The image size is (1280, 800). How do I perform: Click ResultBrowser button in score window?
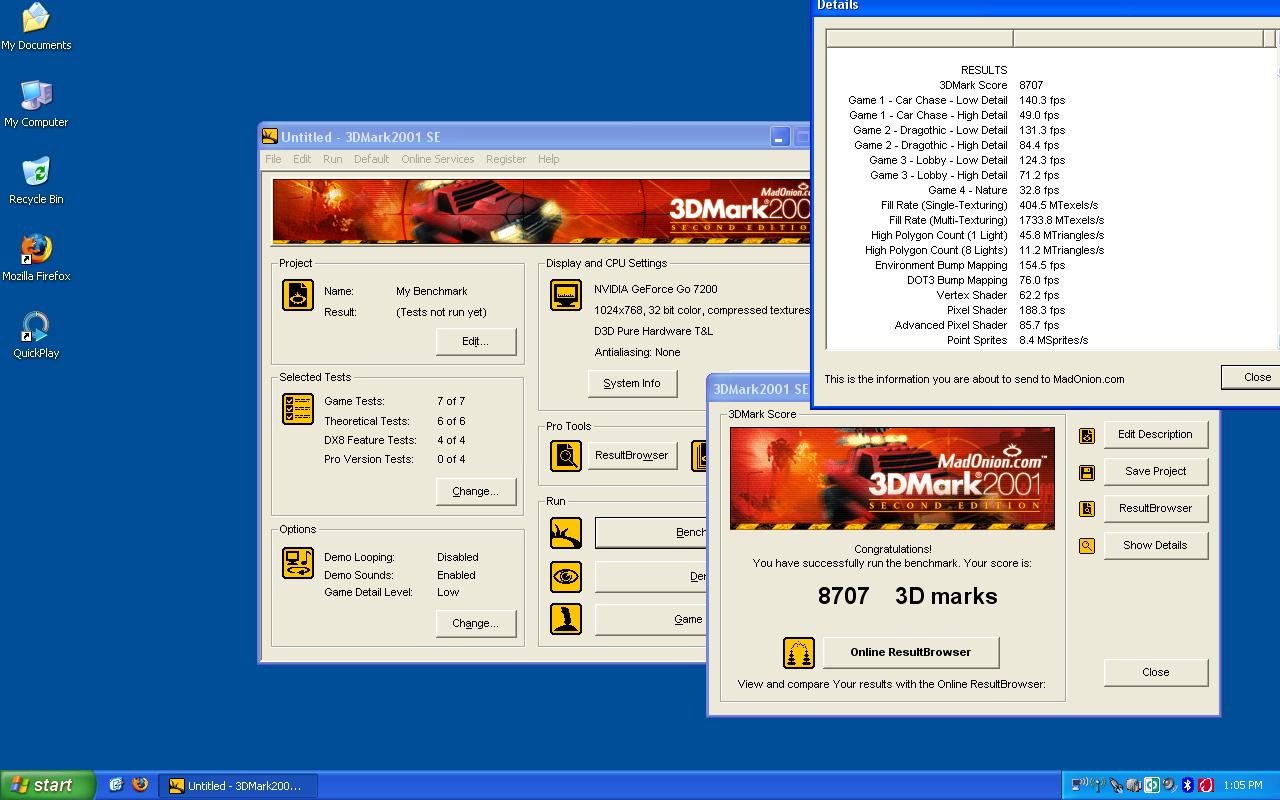pos(1156,509)
